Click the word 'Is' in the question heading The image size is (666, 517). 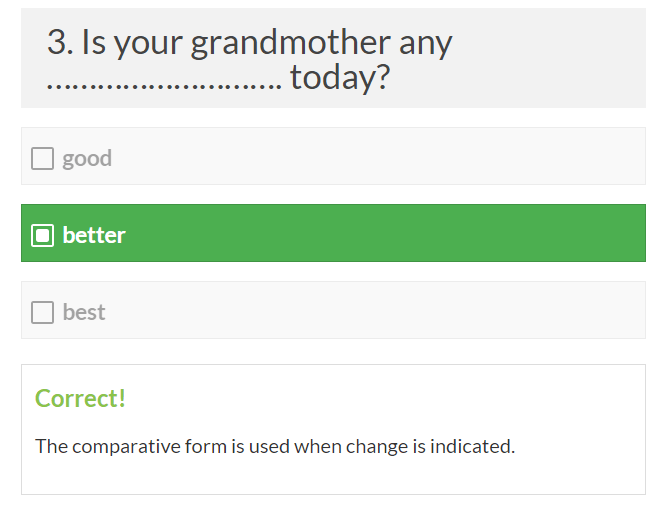tap(93, 43)
